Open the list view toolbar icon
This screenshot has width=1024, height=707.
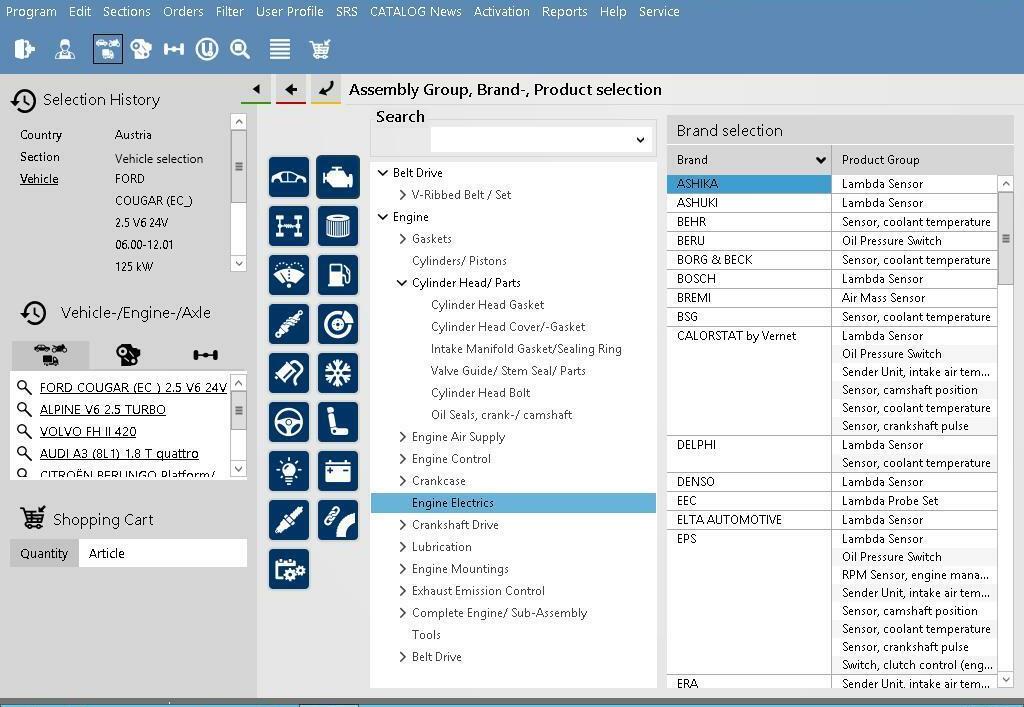(x=280, y=49)
